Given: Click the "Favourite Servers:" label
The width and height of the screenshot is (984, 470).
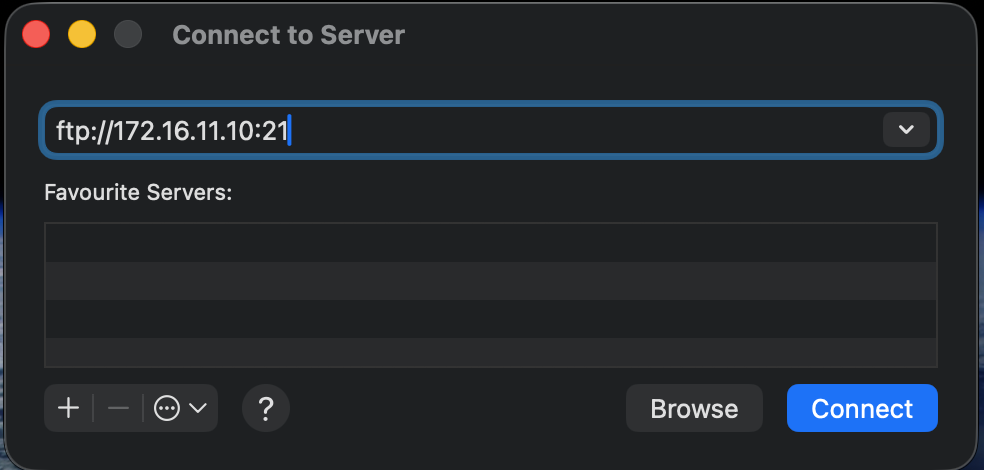Looking at the screenshot, I should point(138,192).
